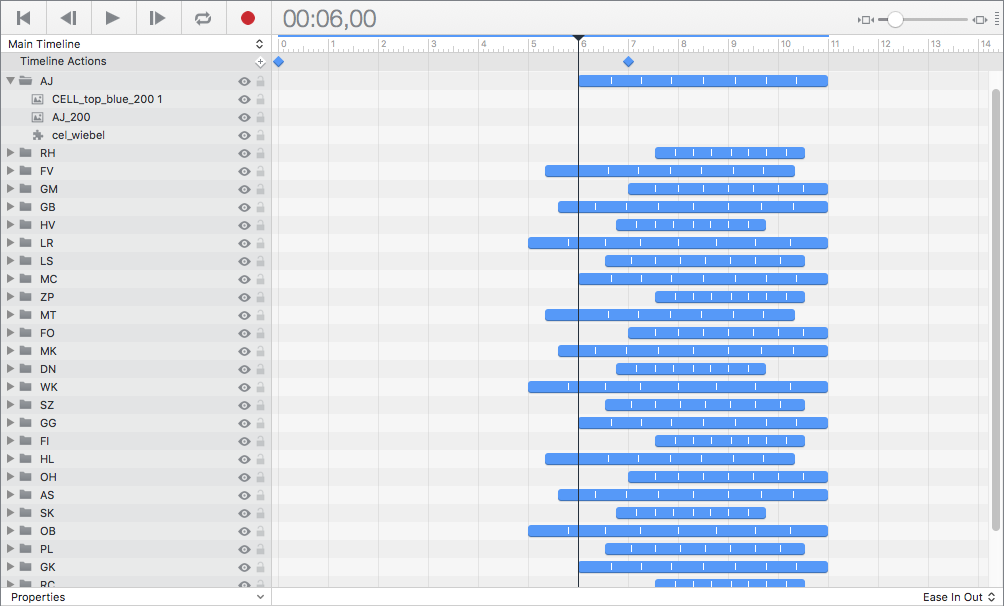Jump to the start of the timeline
1004x606 pixels.
(x=24, y=18)
